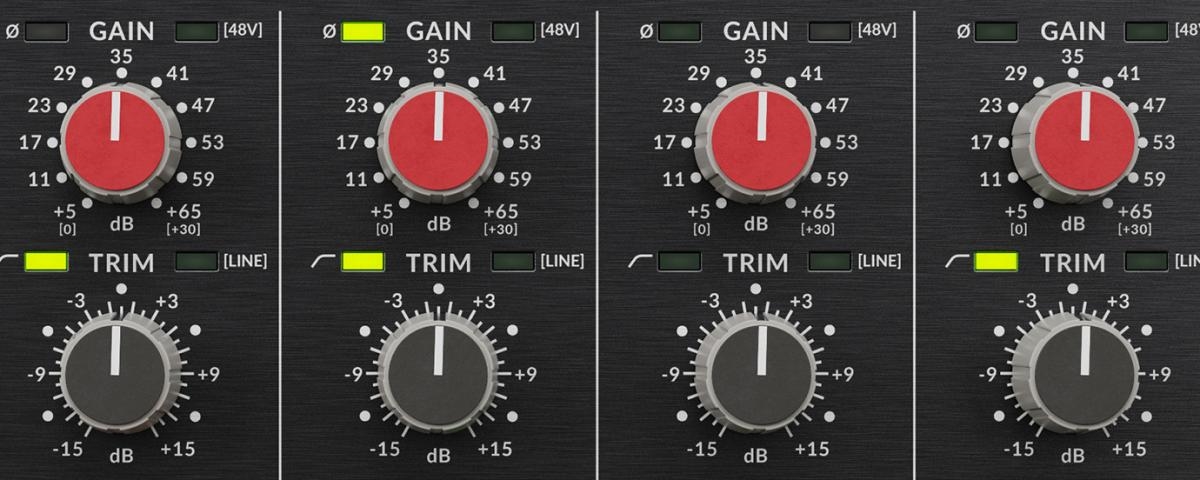1200x480 pixels.
Task: Toggle phase invert on fourth channel
Action: [996, 31]
